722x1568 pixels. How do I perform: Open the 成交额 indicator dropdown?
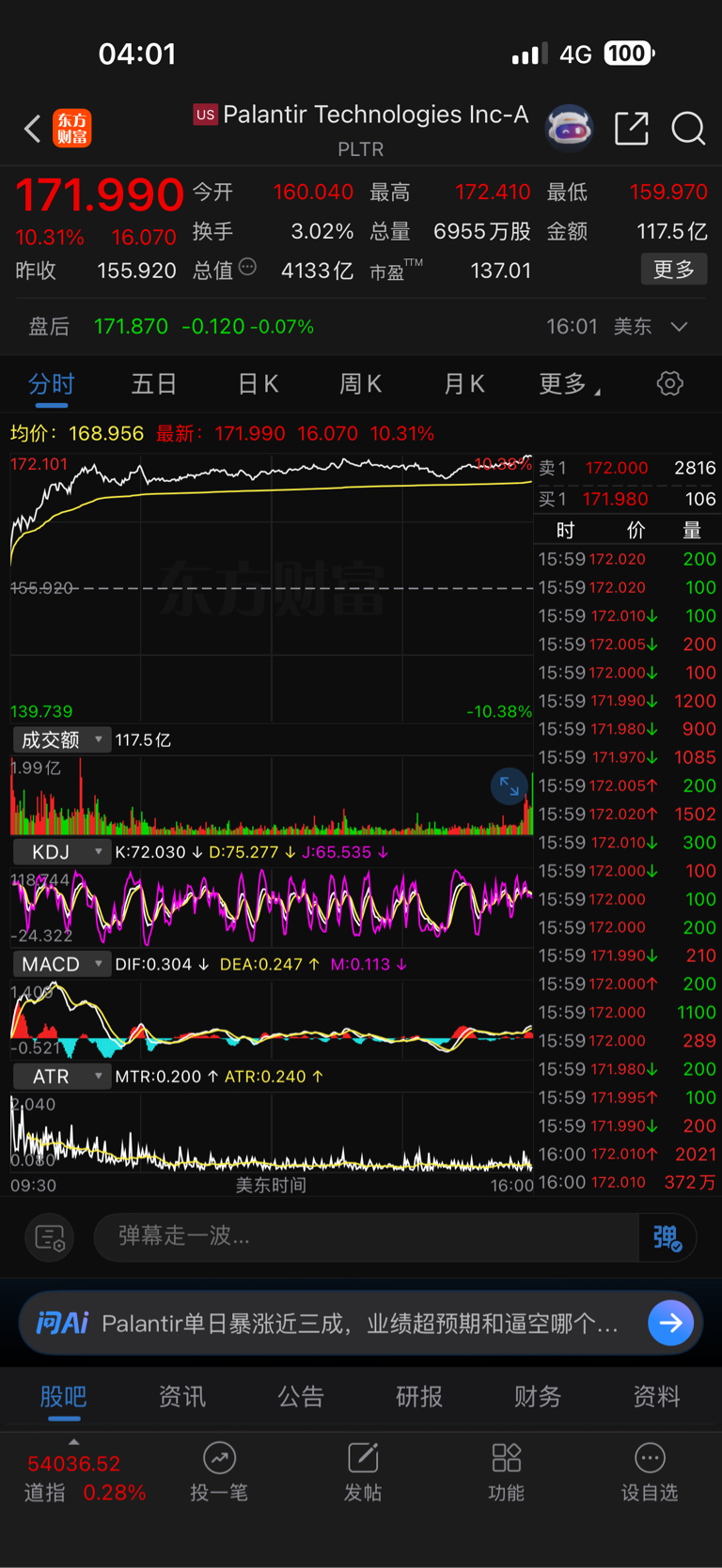click(60, 740)
